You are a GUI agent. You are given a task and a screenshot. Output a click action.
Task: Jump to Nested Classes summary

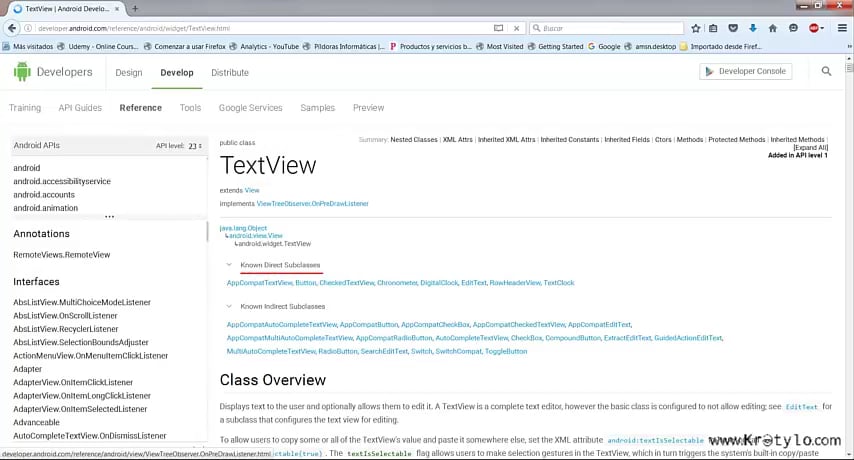click(414, 140)
